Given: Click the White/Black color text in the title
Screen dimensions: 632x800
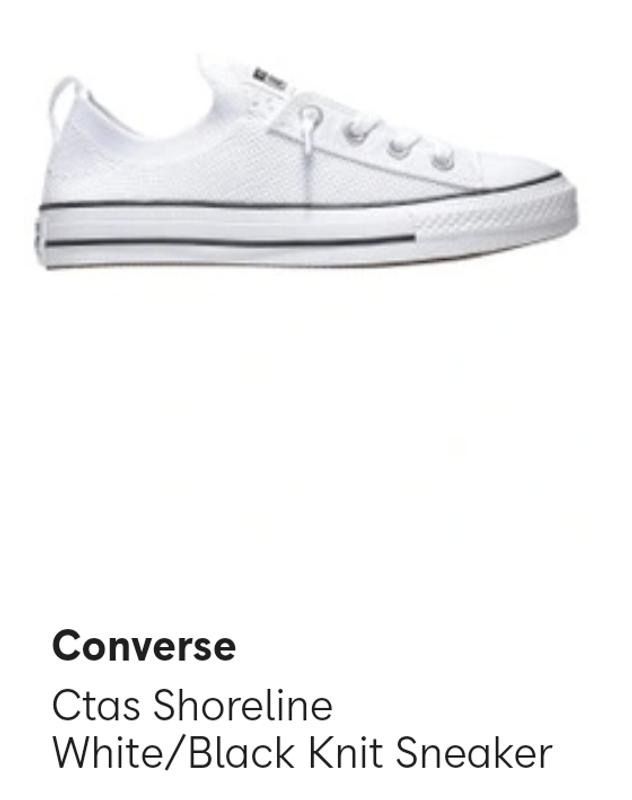Looking at the screenshot, I should (x=173, y=753).
